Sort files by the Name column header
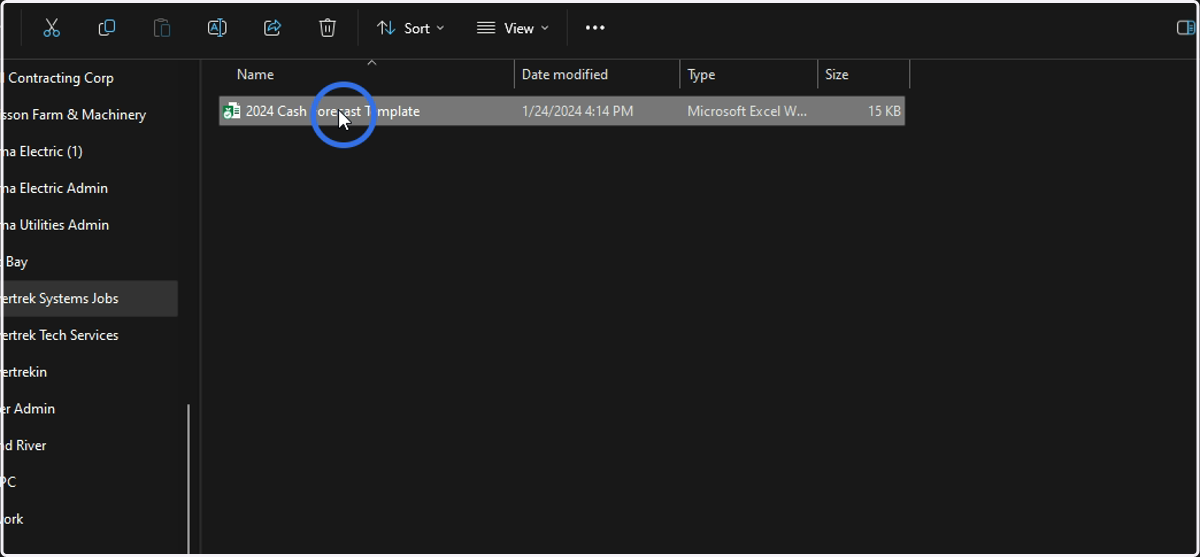The width and height of the screenshot is (1200, 557). pyautogui.click(x=368, y=75)
